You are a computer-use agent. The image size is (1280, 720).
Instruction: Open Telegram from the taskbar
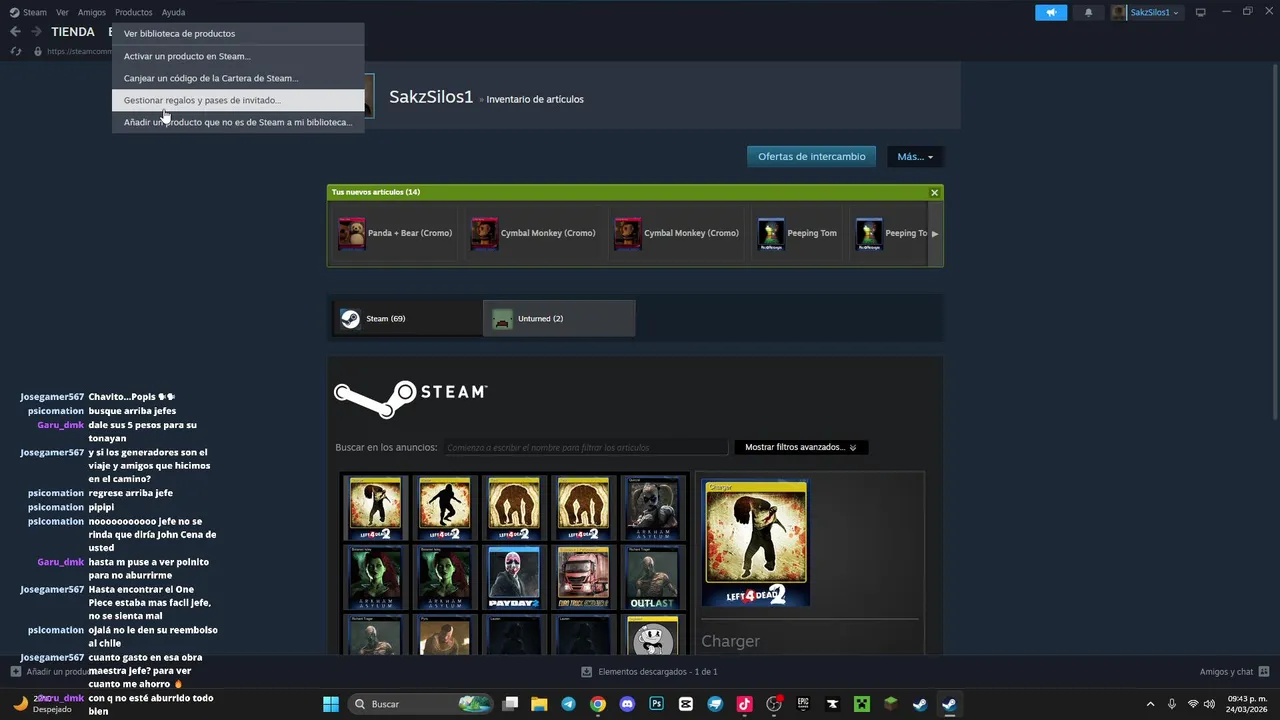click(568, 704)
